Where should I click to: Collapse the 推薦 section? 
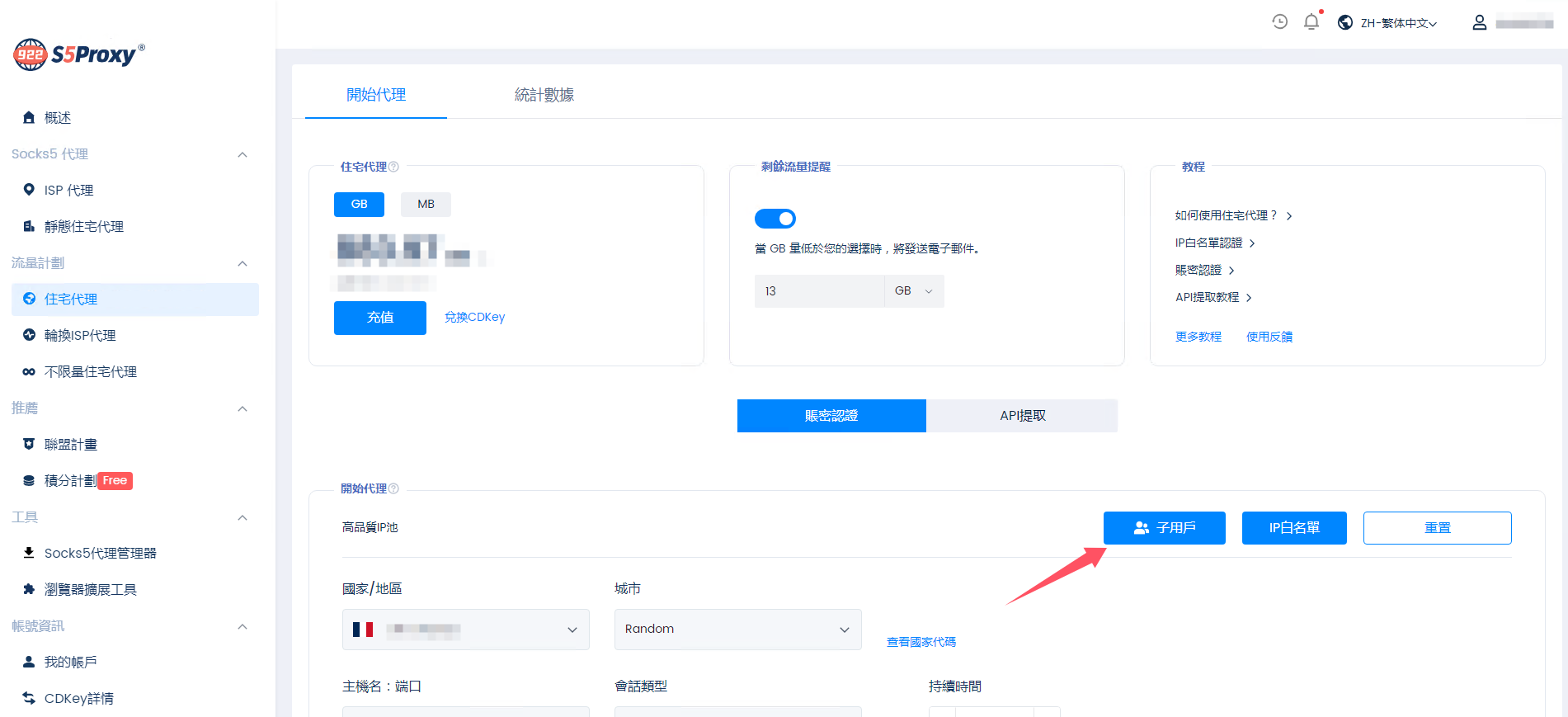click(x=242, y=408)
